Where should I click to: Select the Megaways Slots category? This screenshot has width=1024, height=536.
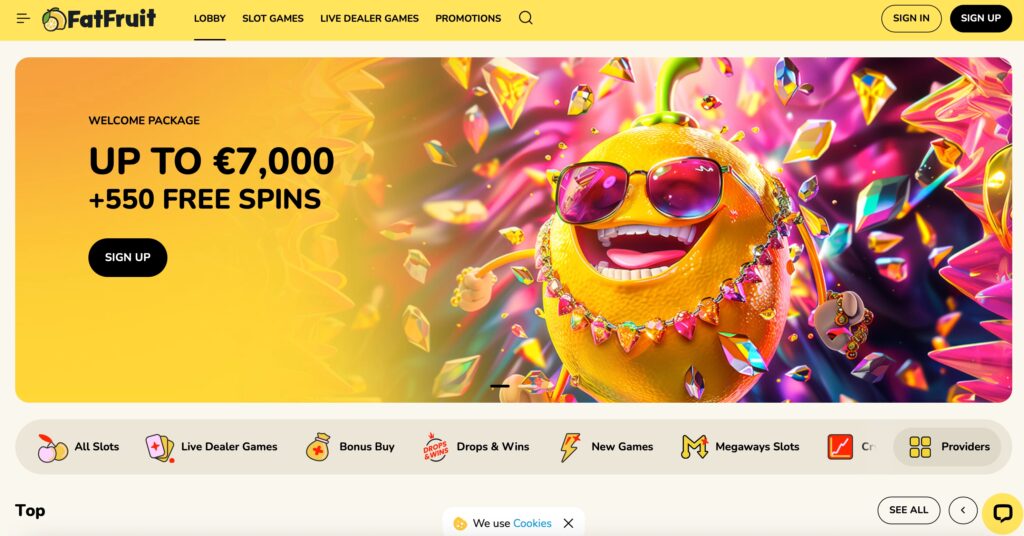(x=740, y=447)
